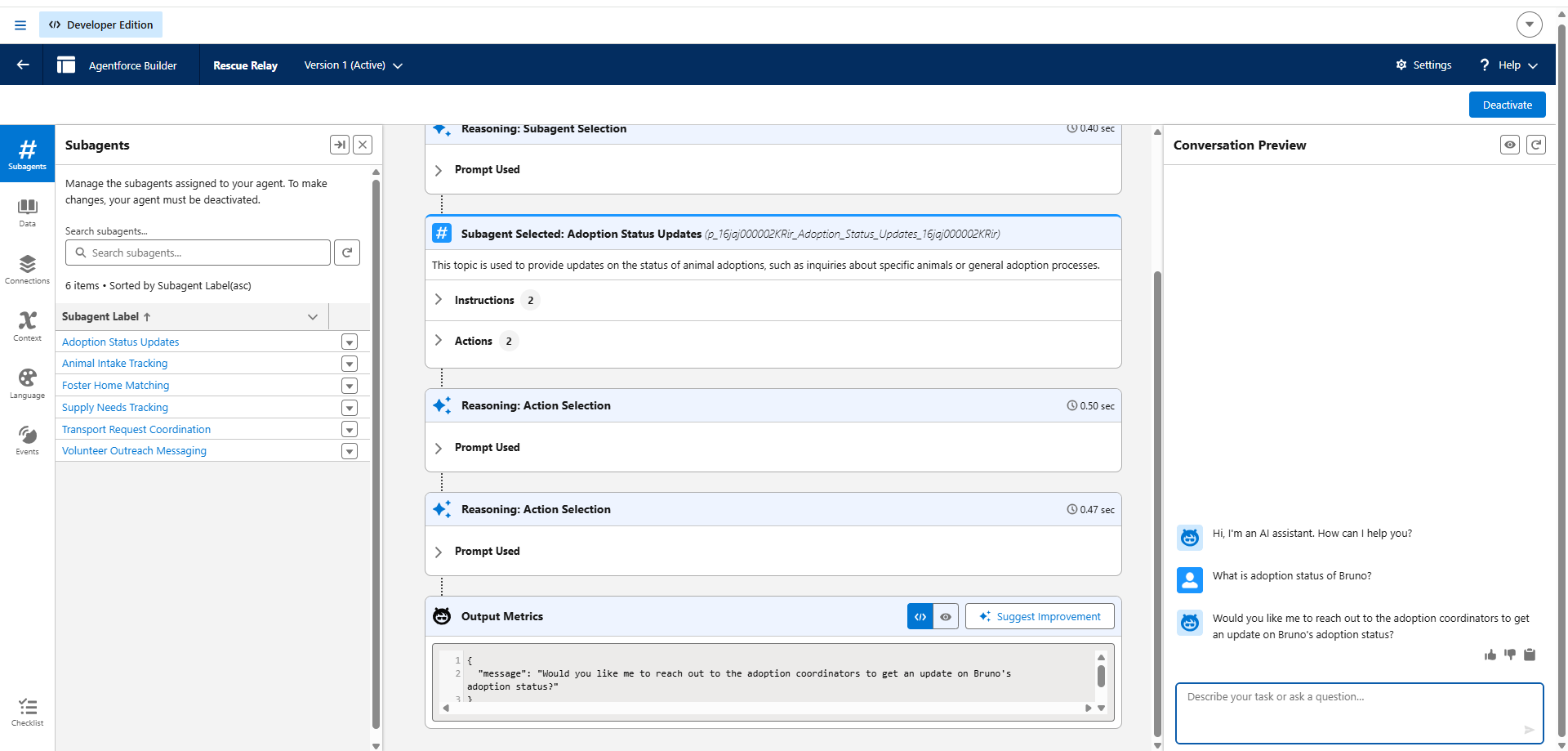Expand the Instructions section
The width and height of the screenshot is (1568, 751).
point(439,300)
